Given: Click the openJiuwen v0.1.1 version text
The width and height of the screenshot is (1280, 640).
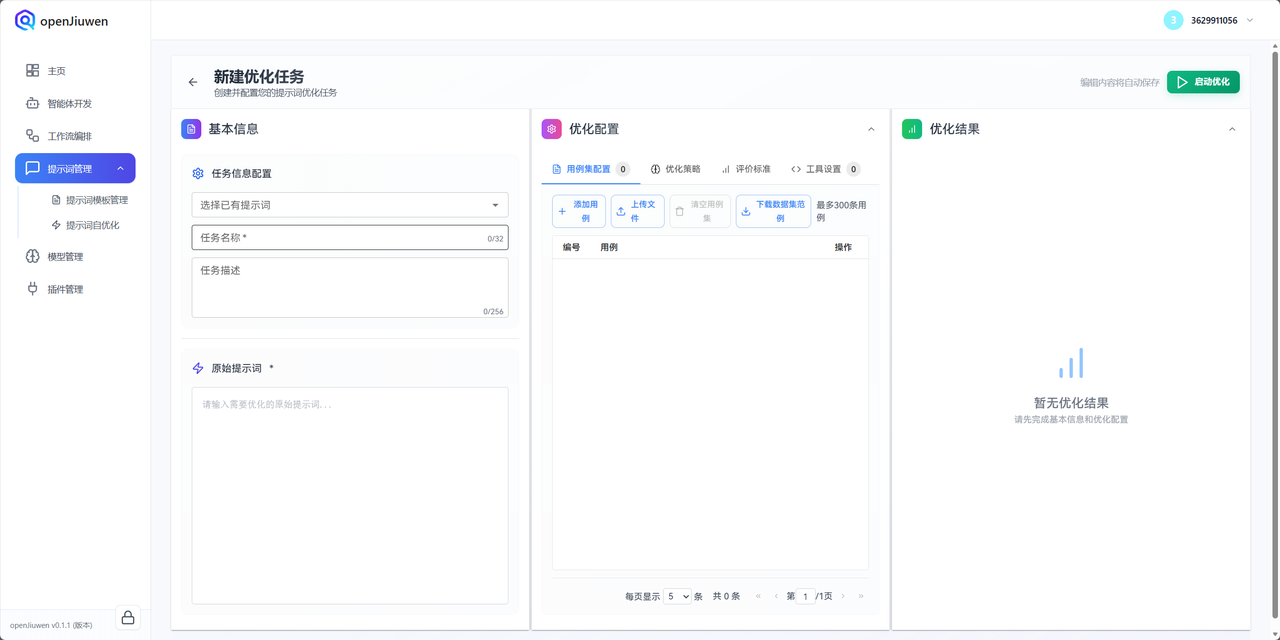Looking at the screenshot, I should pos(51,625).
